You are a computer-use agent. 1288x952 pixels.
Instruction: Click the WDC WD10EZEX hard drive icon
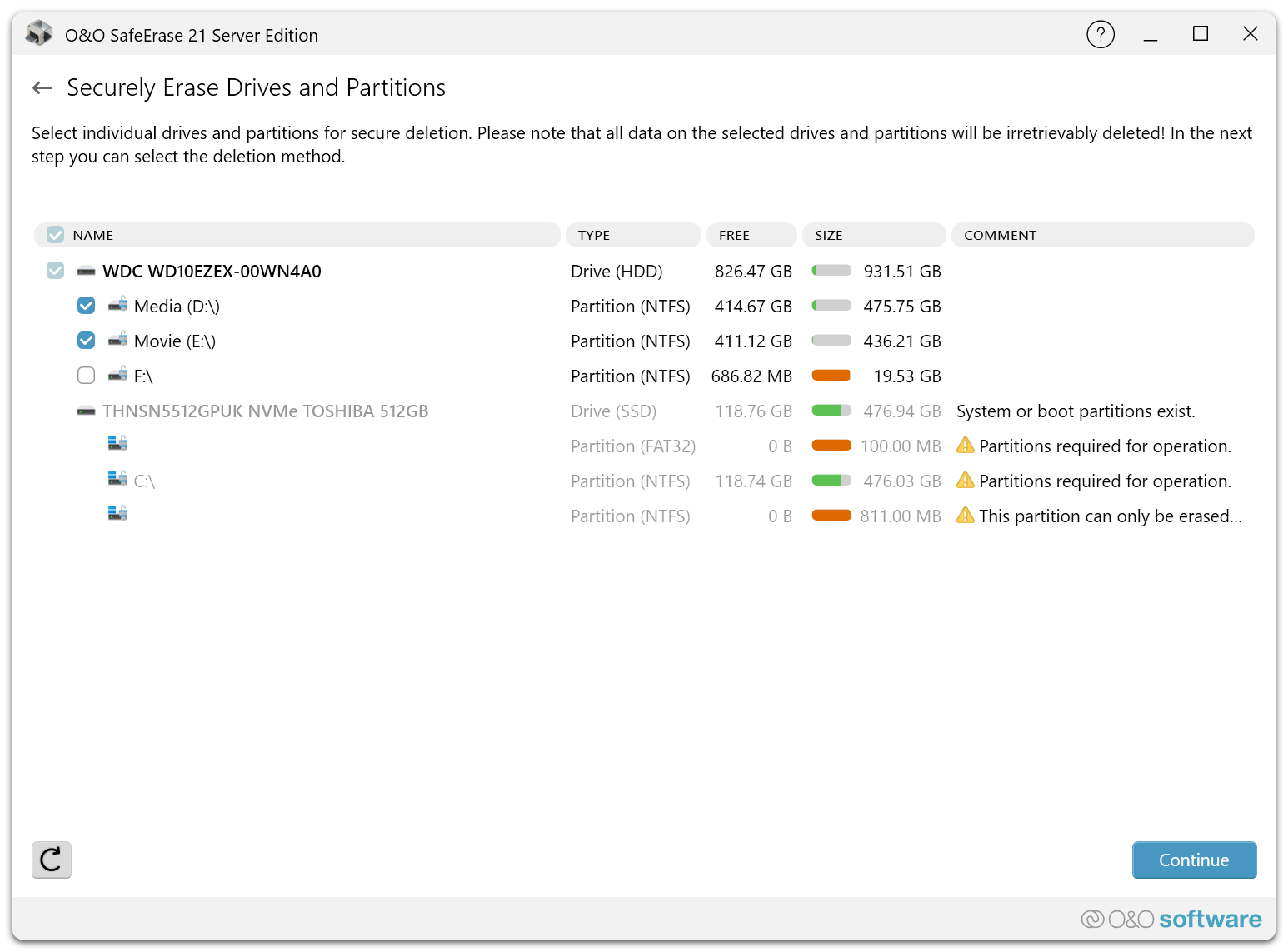click(x=86, y=272)
